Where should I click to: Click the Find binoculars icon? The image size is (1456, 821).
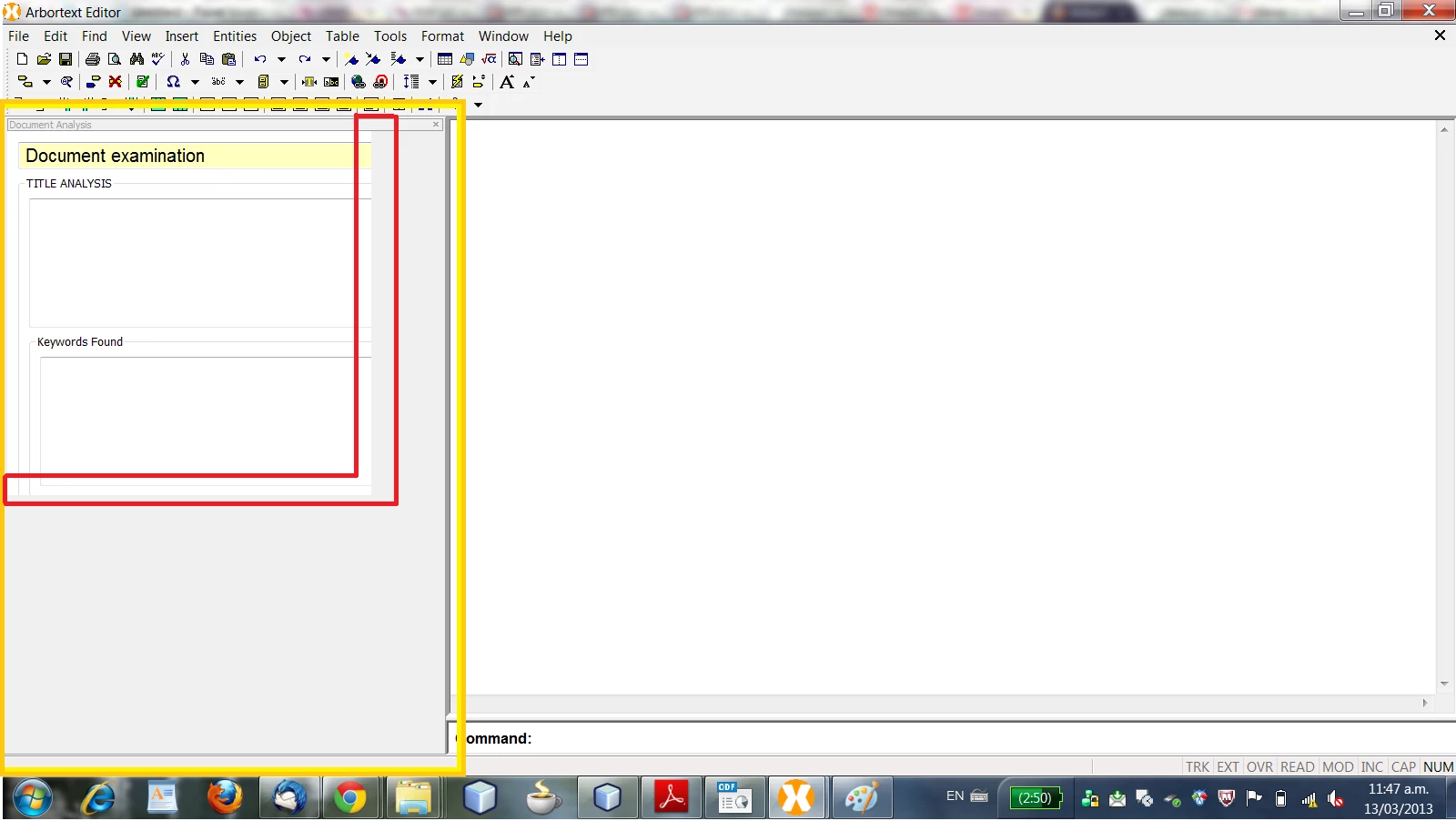(x=136, y=59)
